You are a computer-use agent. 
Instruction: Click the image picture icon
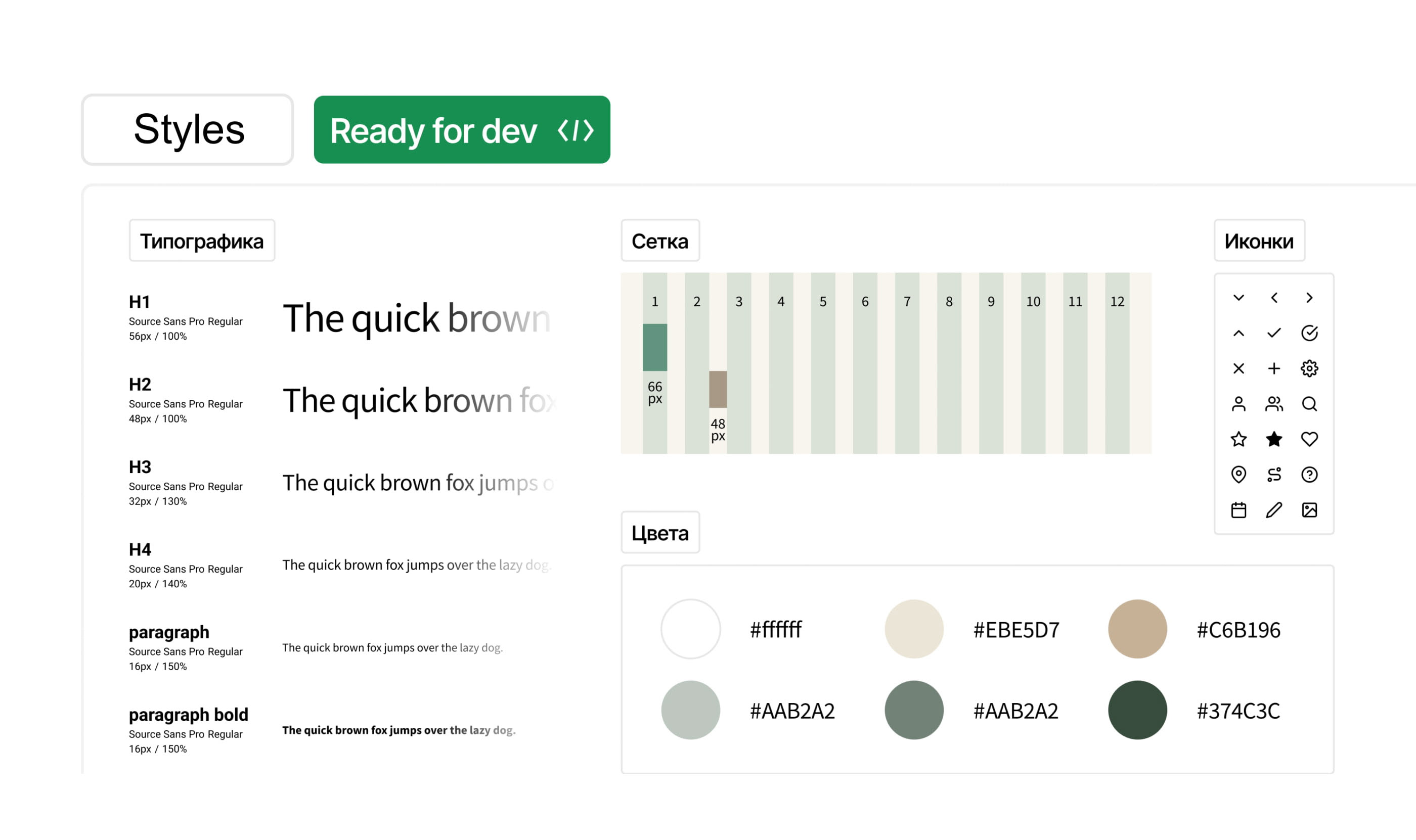click(1309, 510)
